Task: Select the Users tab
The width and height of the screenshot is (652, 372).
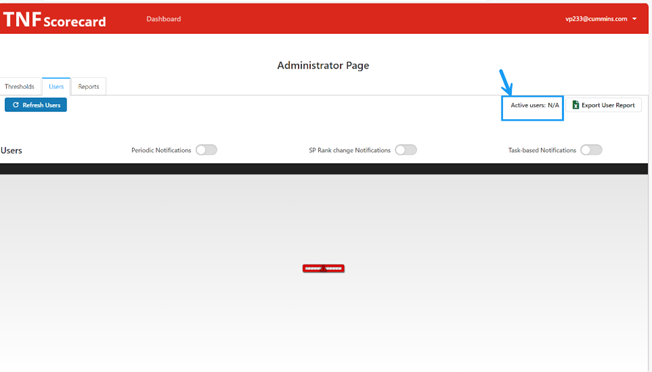Action: point(56,86)
